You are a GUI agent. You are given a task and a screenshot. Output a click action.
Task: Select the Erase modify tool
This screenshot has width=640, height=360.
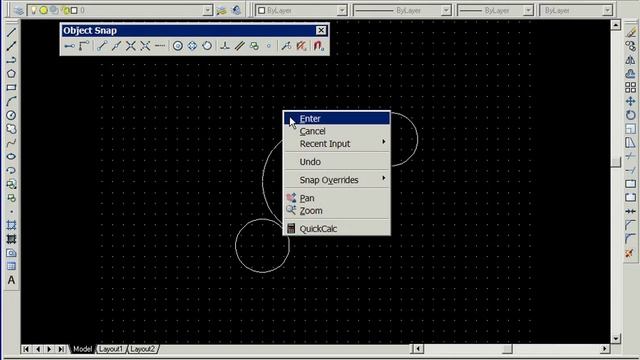click(631, 32)
